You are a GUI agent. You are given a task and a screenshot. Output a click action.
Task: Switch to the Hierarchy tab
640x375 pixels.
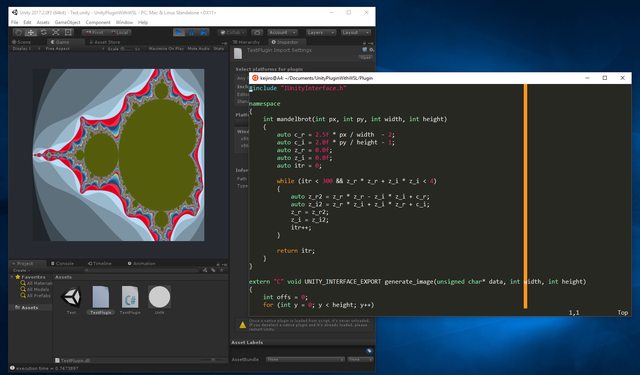click(x=246, y=42)
